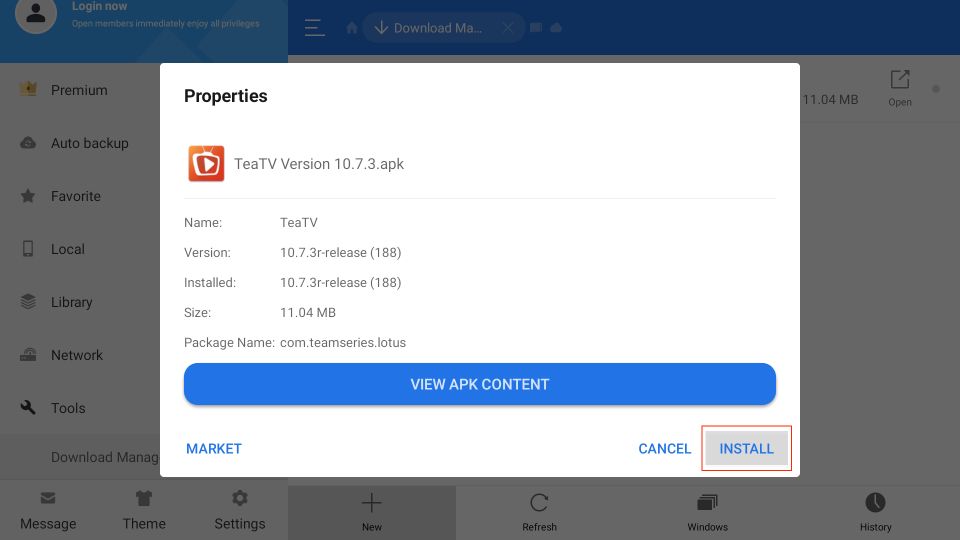
Task: Close the Download Manager tab
Action: (508, 28)
